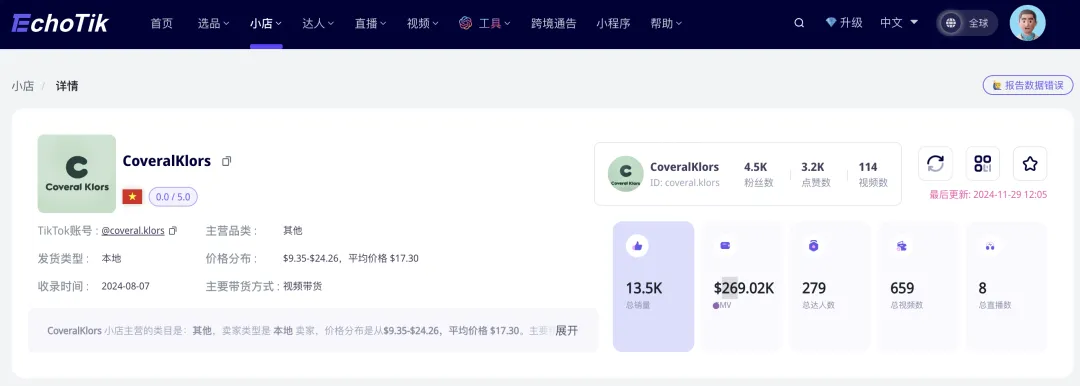Expand description with 展开
1080x386 pixels.
[567, 330]
